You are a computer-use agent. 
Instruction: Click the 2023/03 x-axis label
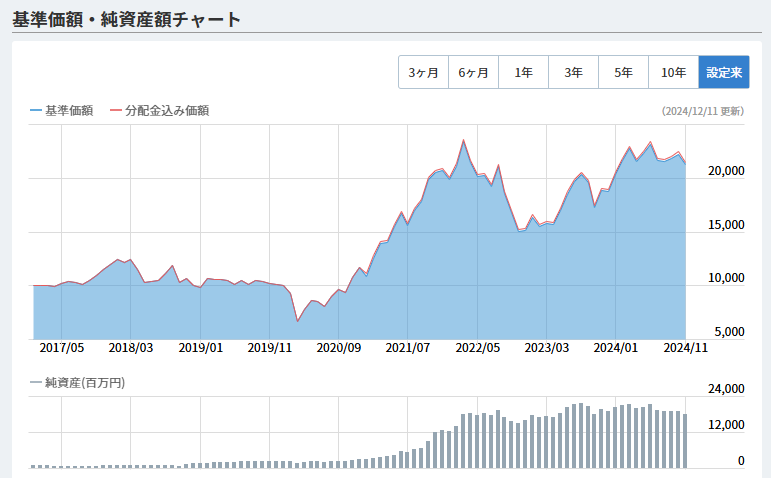tap(547, 348)
